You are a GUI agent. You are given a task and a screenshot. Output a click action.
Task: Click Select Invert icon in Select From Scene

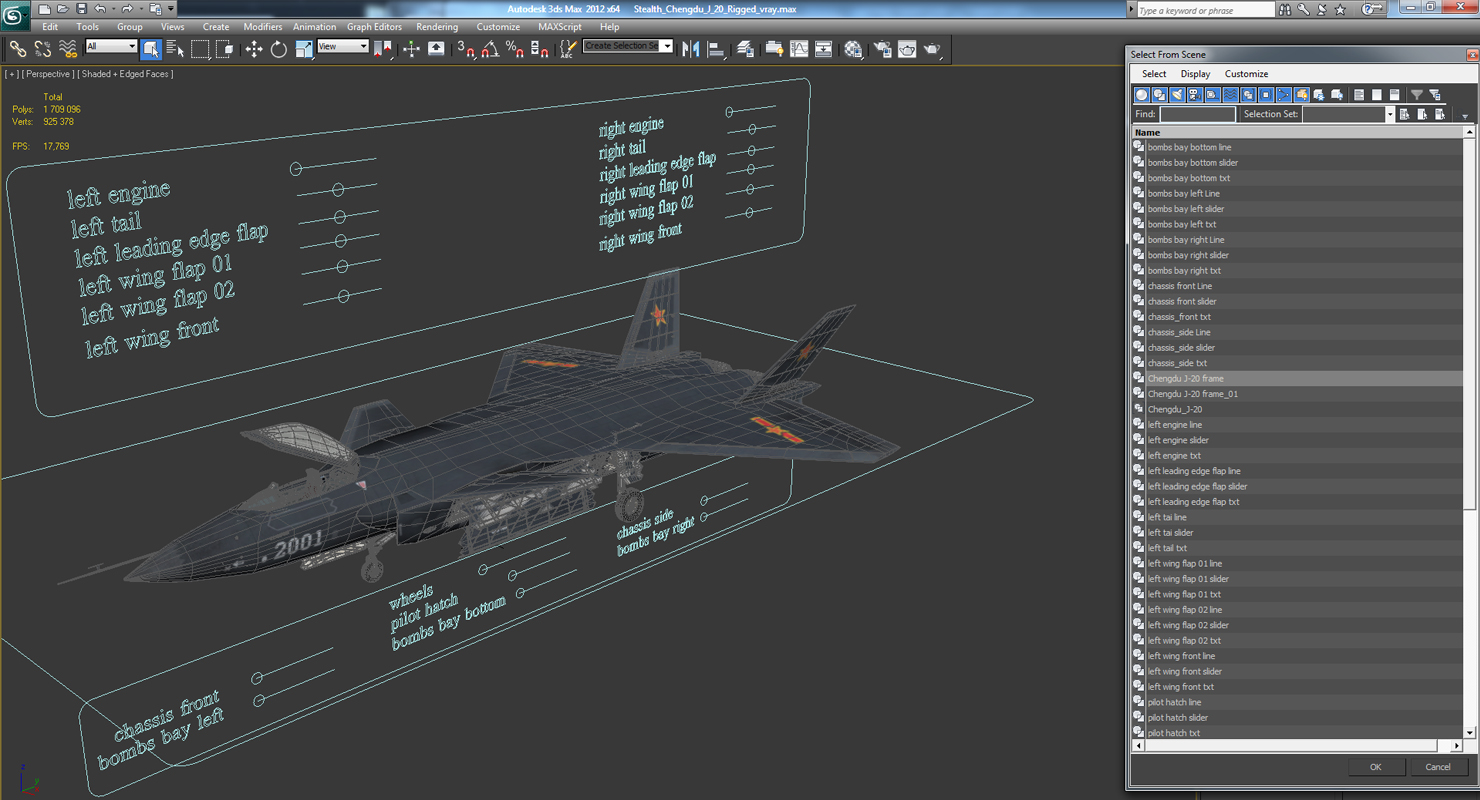pos(1394,95)
